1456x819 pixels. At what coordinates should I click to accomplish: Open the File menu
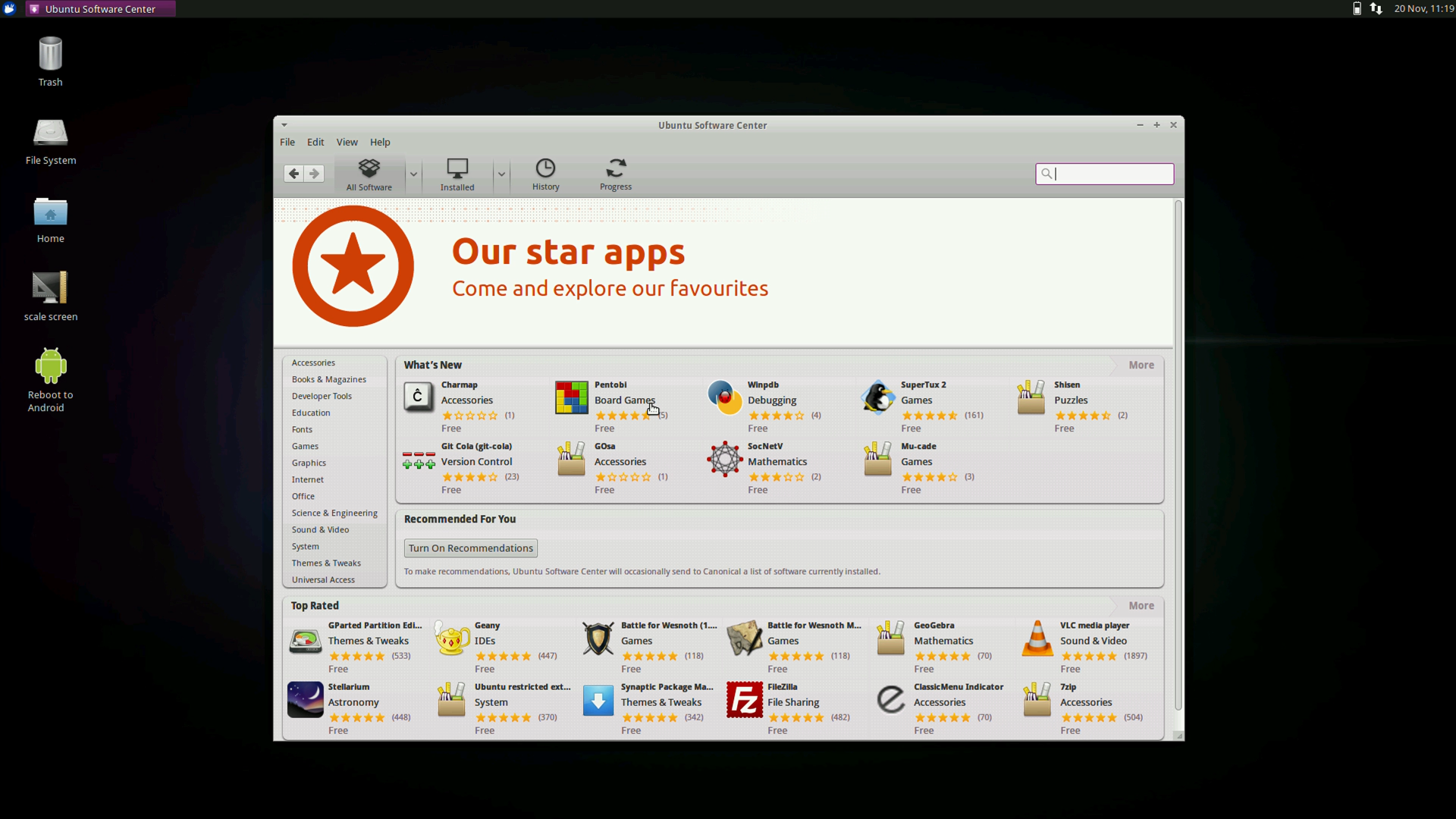coord(287,142)
